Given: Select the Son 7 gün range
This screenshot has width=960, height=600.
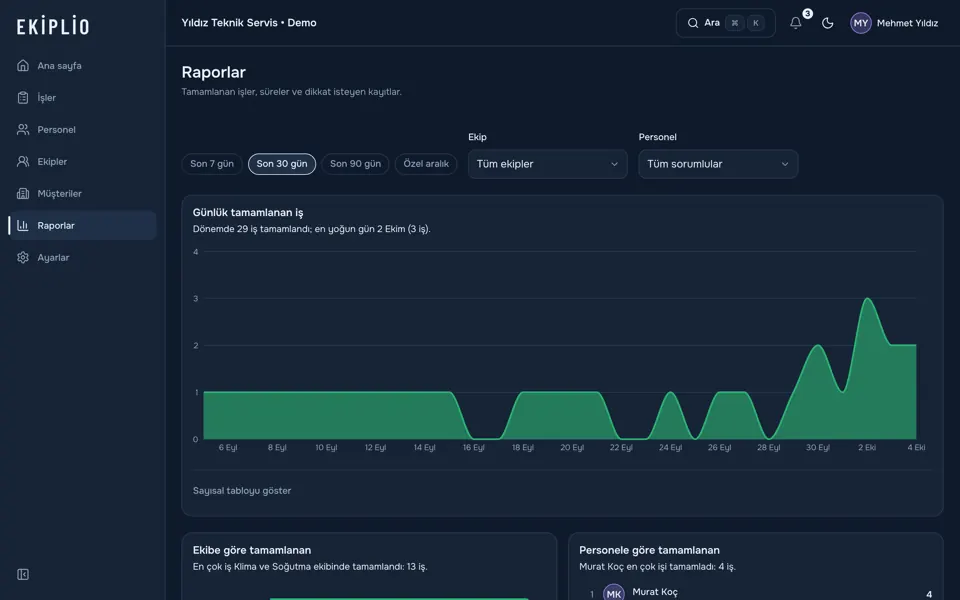Looking at the screenshot, I should tap(212, 164).
